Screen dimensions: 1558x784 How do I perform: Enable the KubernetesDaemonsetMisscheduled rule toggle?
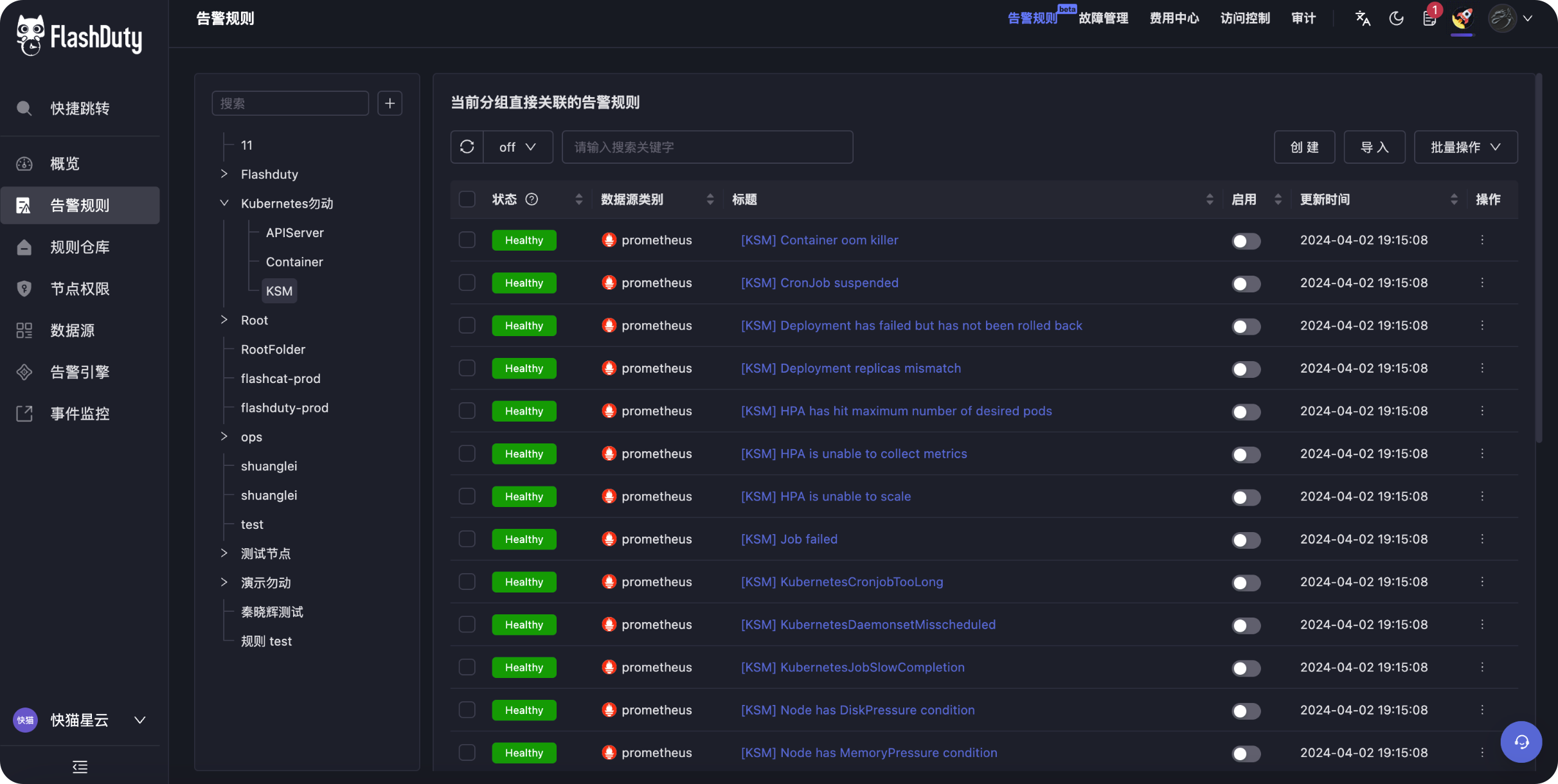1246,626
